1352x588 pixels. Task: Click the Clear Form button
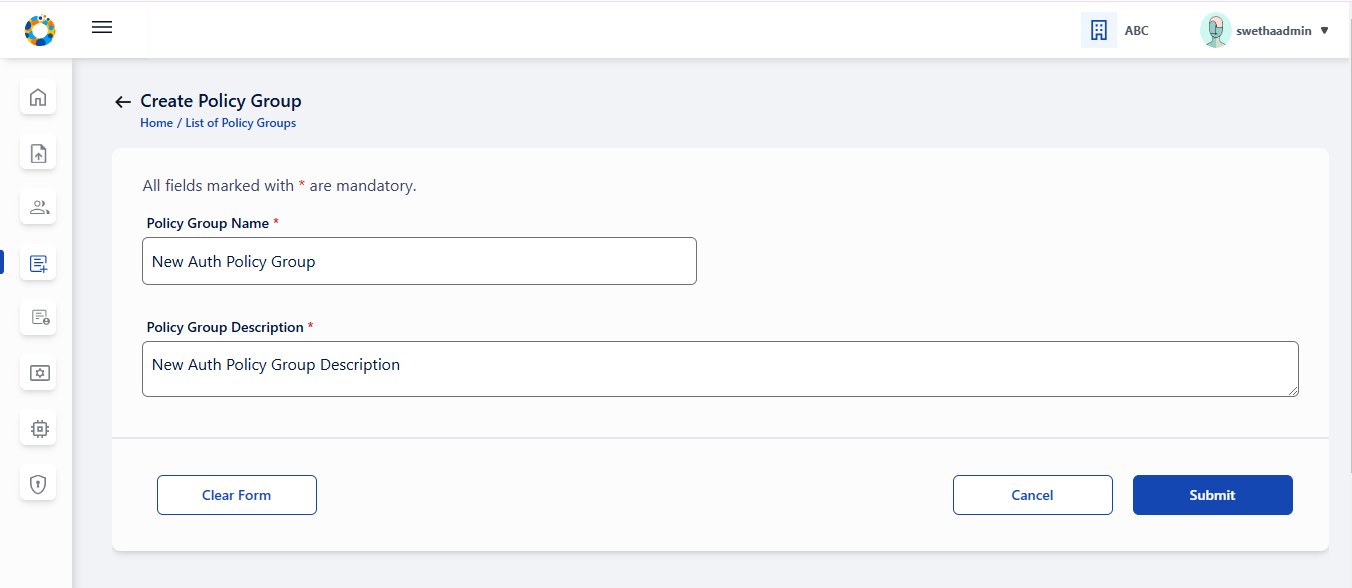pyautogui.click(x=237, y=495)
